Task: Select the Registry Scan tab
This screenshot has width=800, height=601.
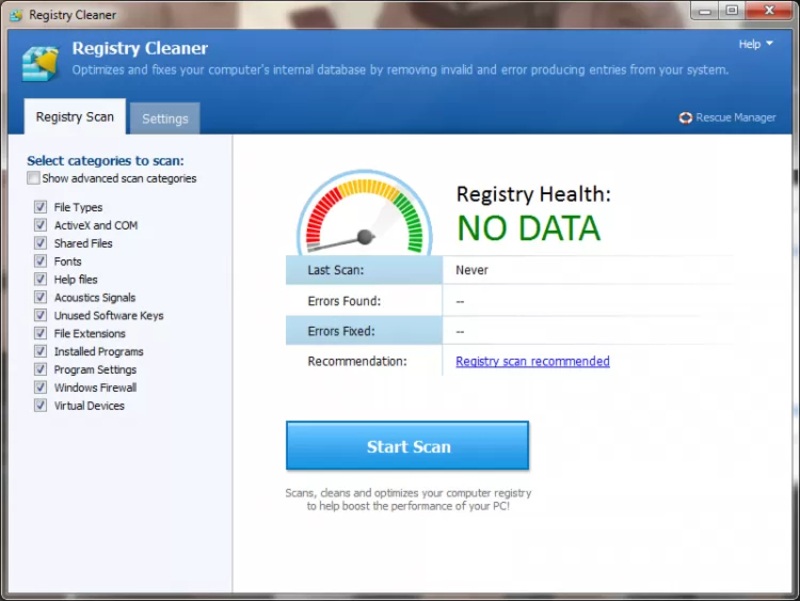Action: [75, 117]
